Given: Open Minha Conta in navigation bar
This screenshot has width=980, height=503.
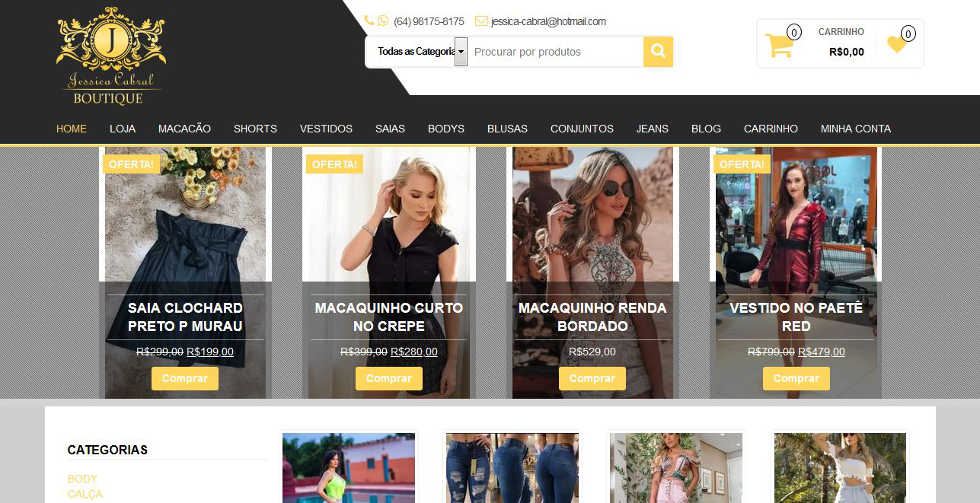Looking at the screenshot, I should (855, 128).
